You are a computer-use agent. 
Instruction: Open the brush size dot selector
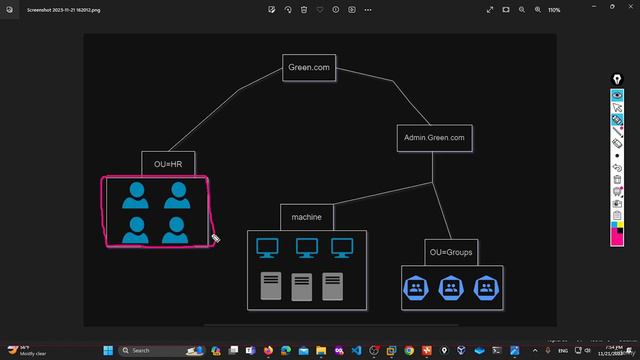tap(617, 156)
